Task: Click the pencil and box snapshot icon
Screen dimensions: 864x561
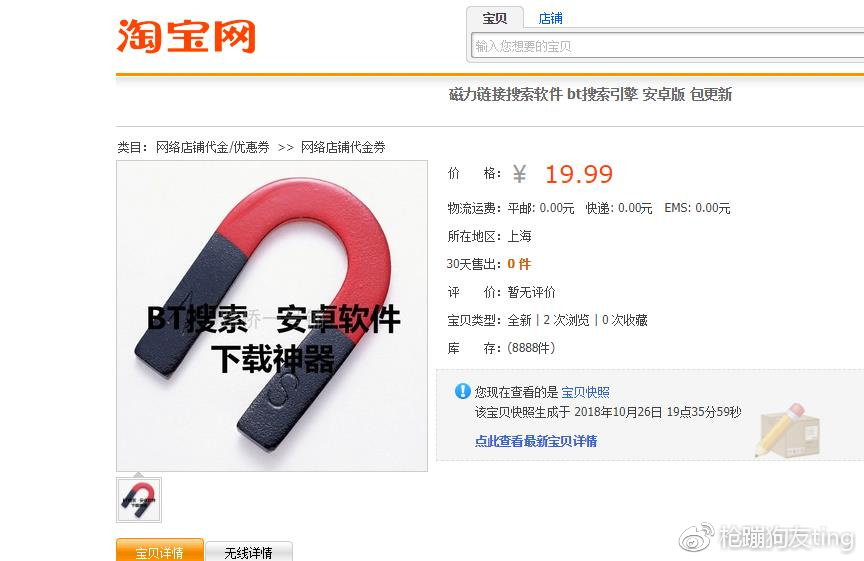Action: pos(787,431)
